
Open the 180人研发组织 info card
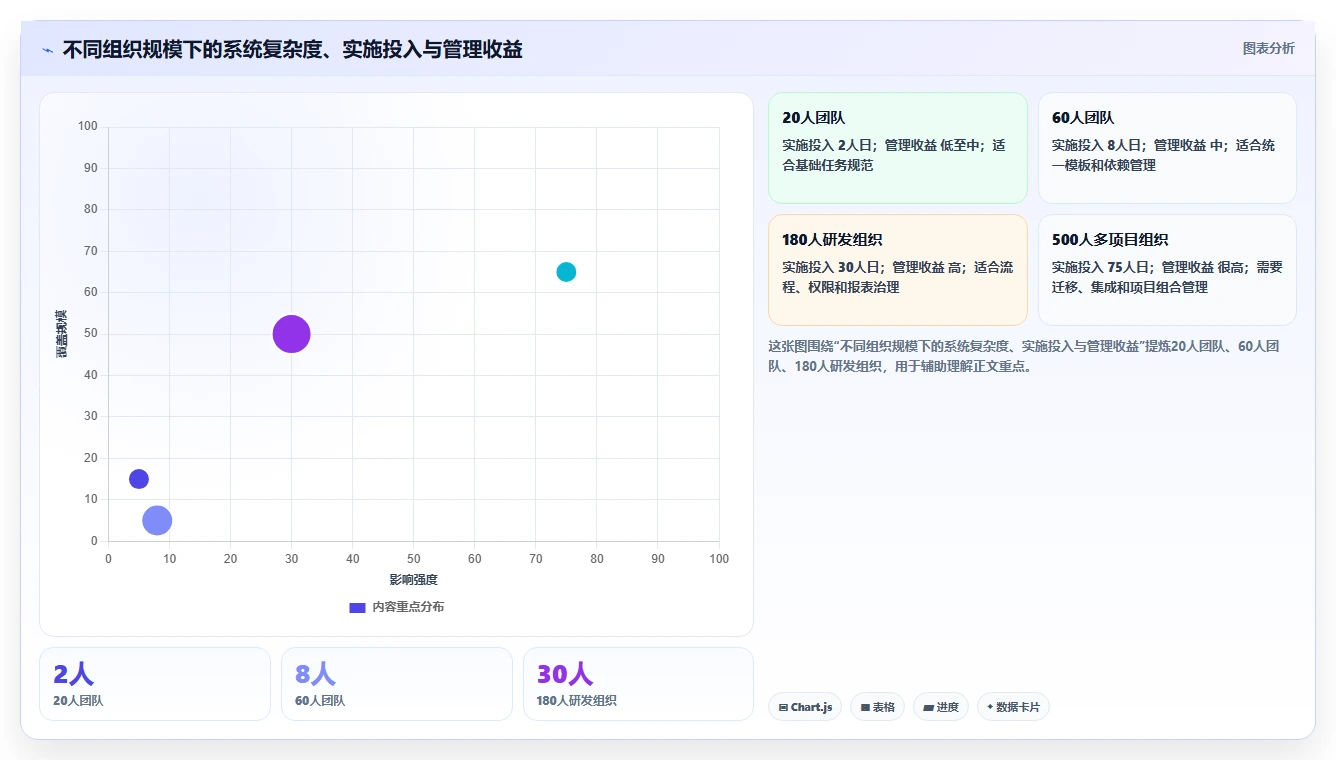coord(897,270)
